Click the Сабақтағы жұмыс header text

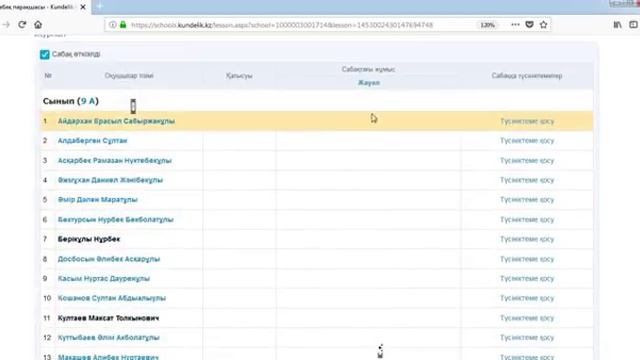[x=369, y=69]
